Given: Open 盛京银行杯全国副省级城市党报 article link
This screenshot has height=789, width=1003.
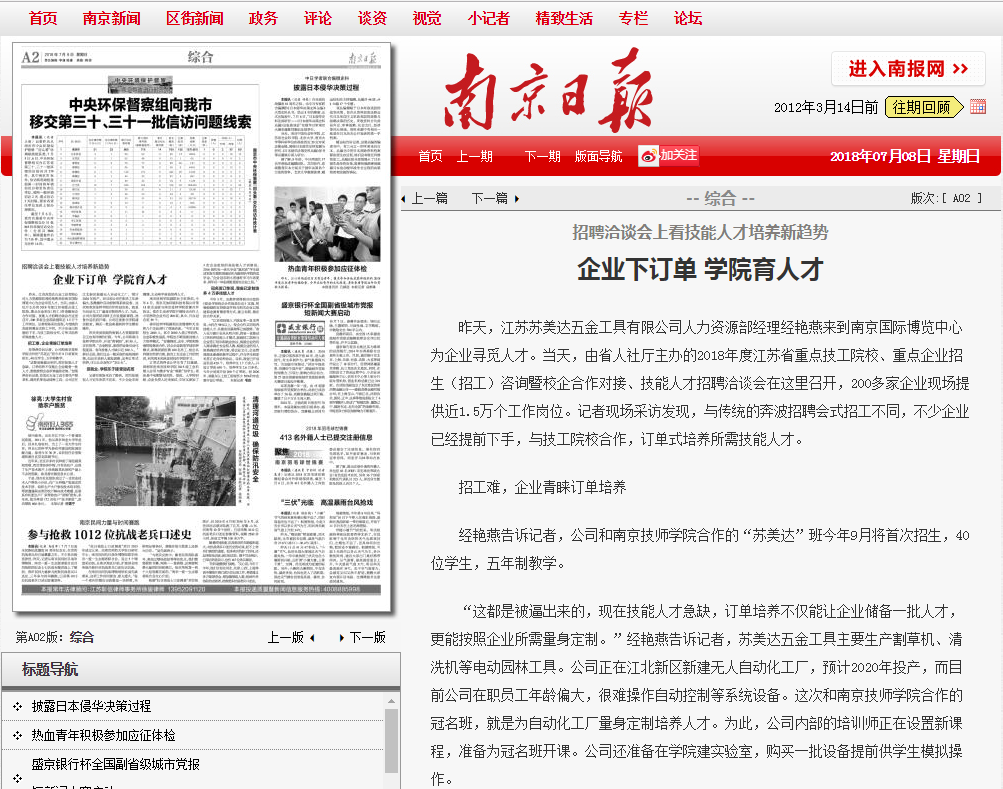Looking at the screenshot, I should click(x=115, y=764).
